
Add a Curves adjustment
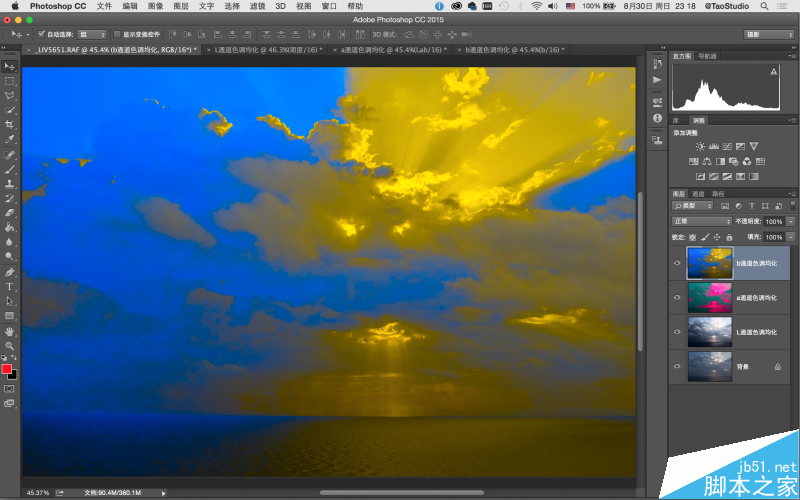coord(727,146)
